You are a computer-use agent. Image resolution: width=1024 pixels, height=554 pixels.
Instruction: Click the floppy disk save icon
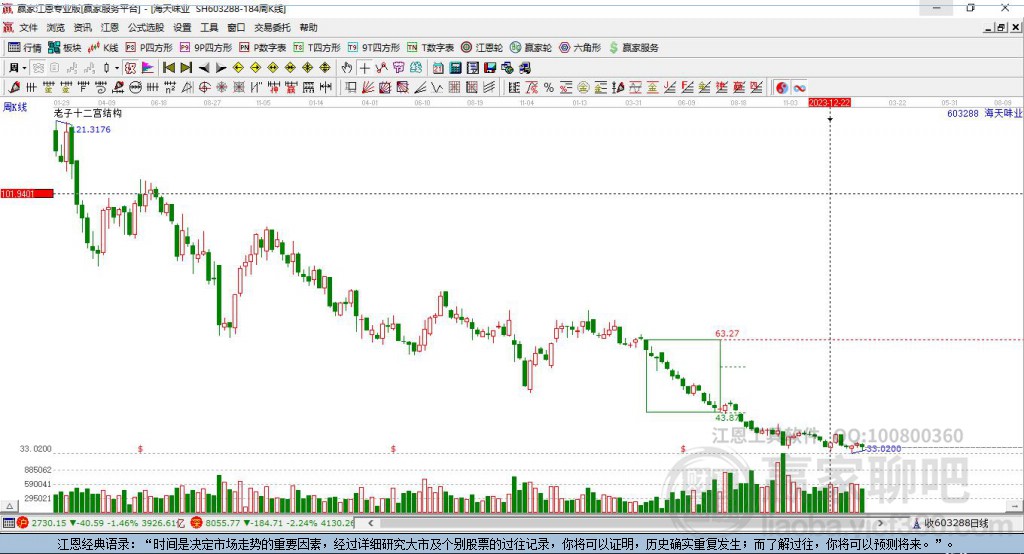[490, 68]
